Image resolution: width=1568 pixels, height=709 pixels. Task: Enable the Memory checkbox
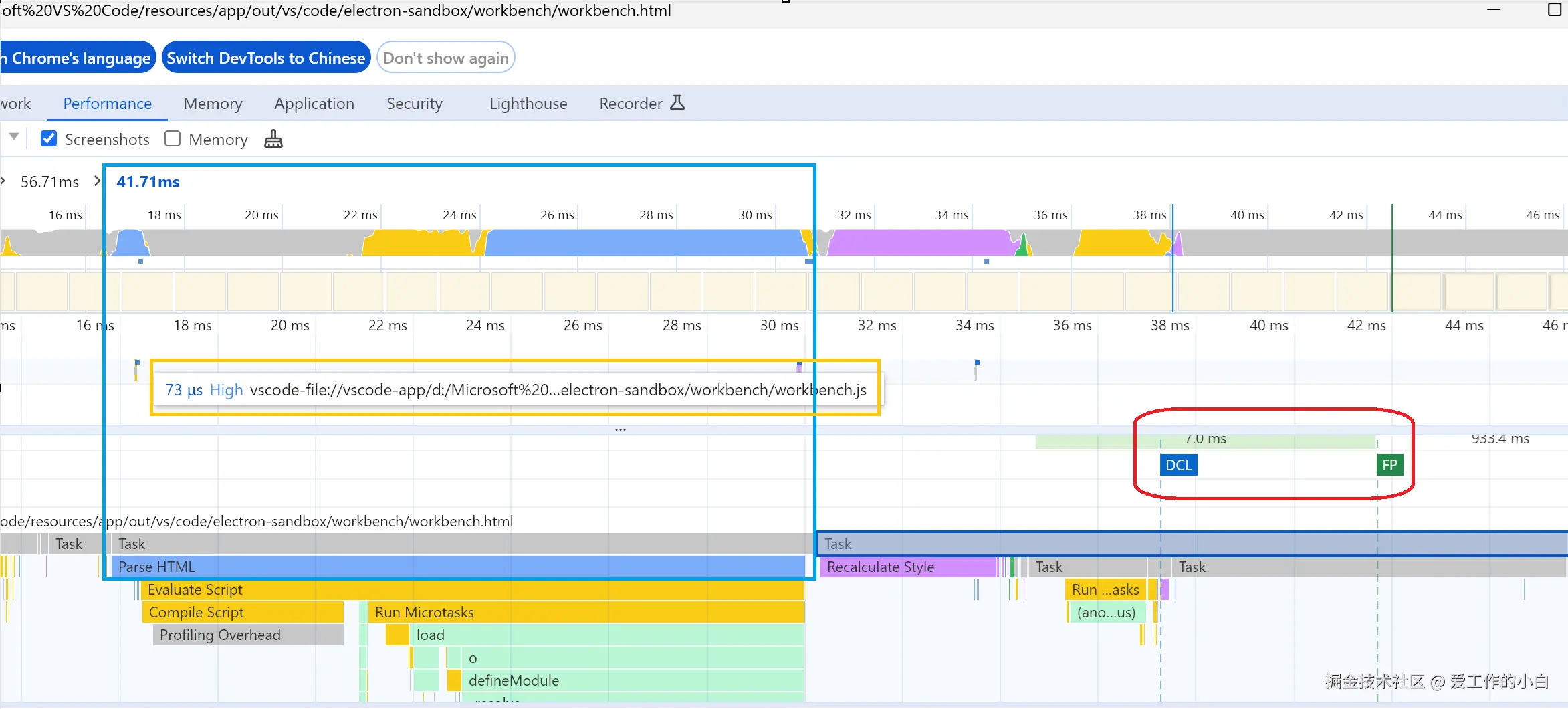pos(173,139)
